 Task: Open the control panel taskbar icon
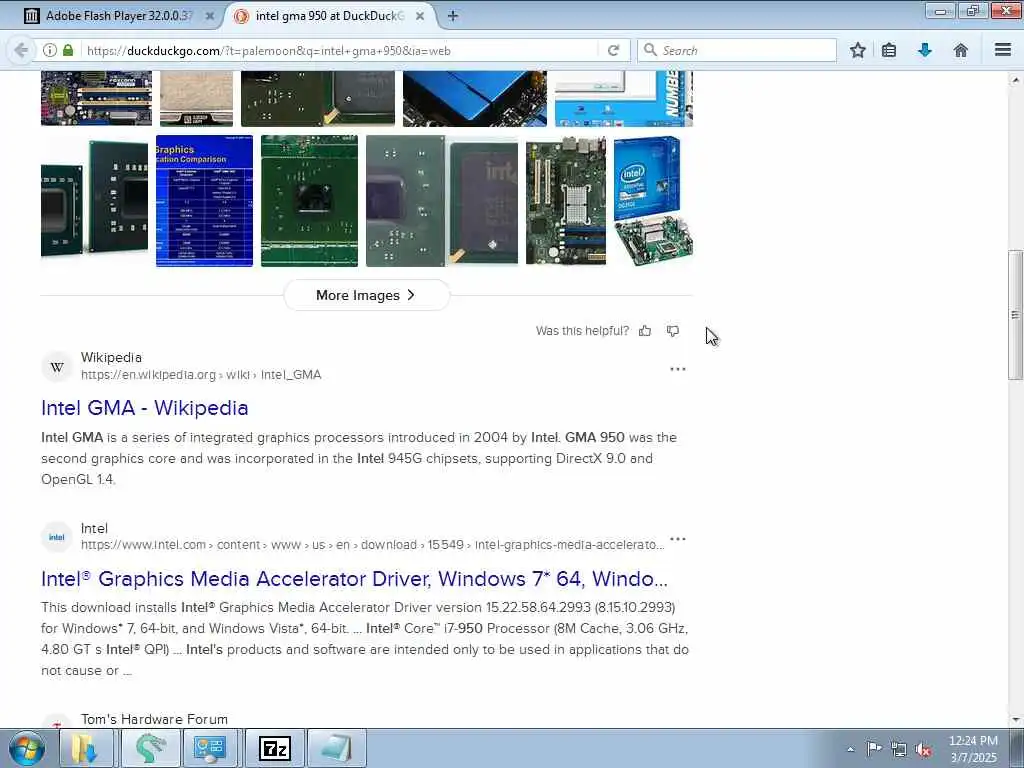[x=210, y=748]
